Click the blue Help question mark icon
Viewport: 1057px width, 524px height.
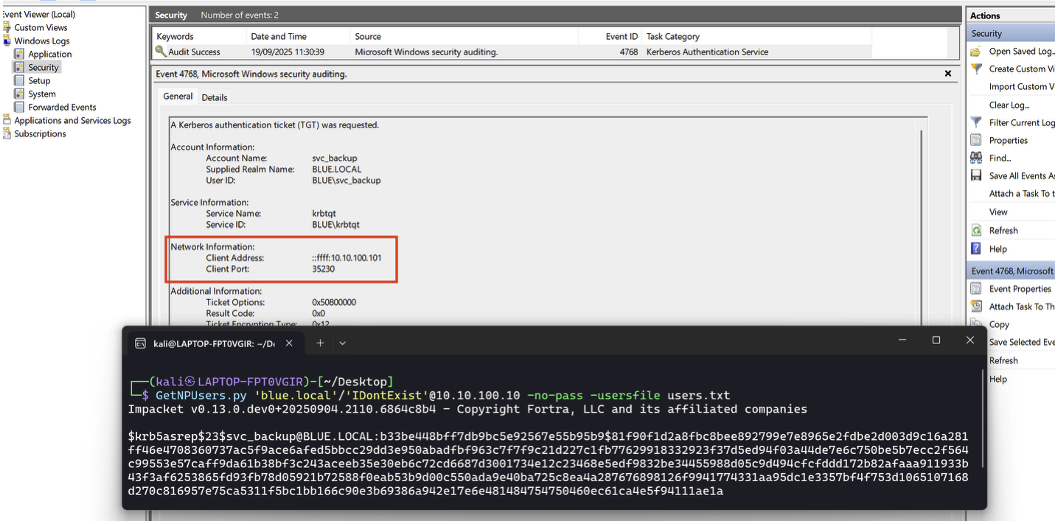975,248
